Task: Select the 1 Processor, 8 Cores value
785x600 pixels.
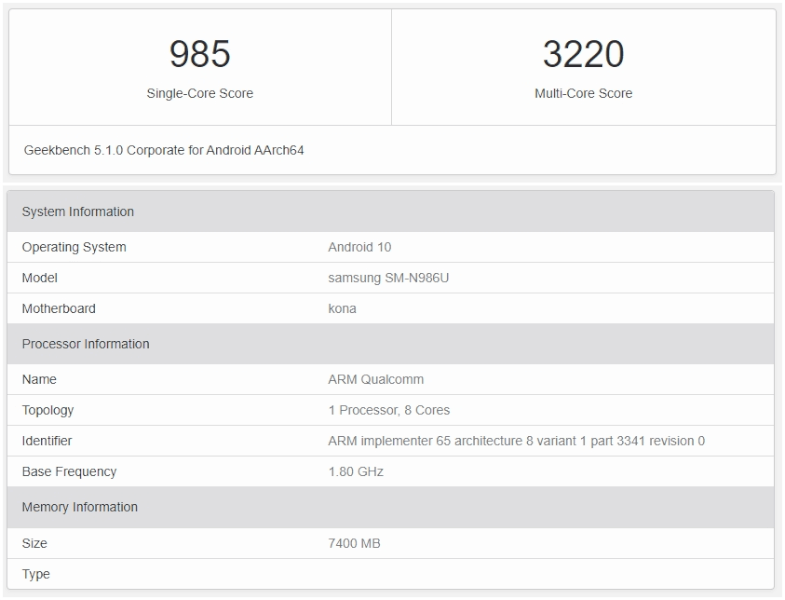Action: coord(389,410)
